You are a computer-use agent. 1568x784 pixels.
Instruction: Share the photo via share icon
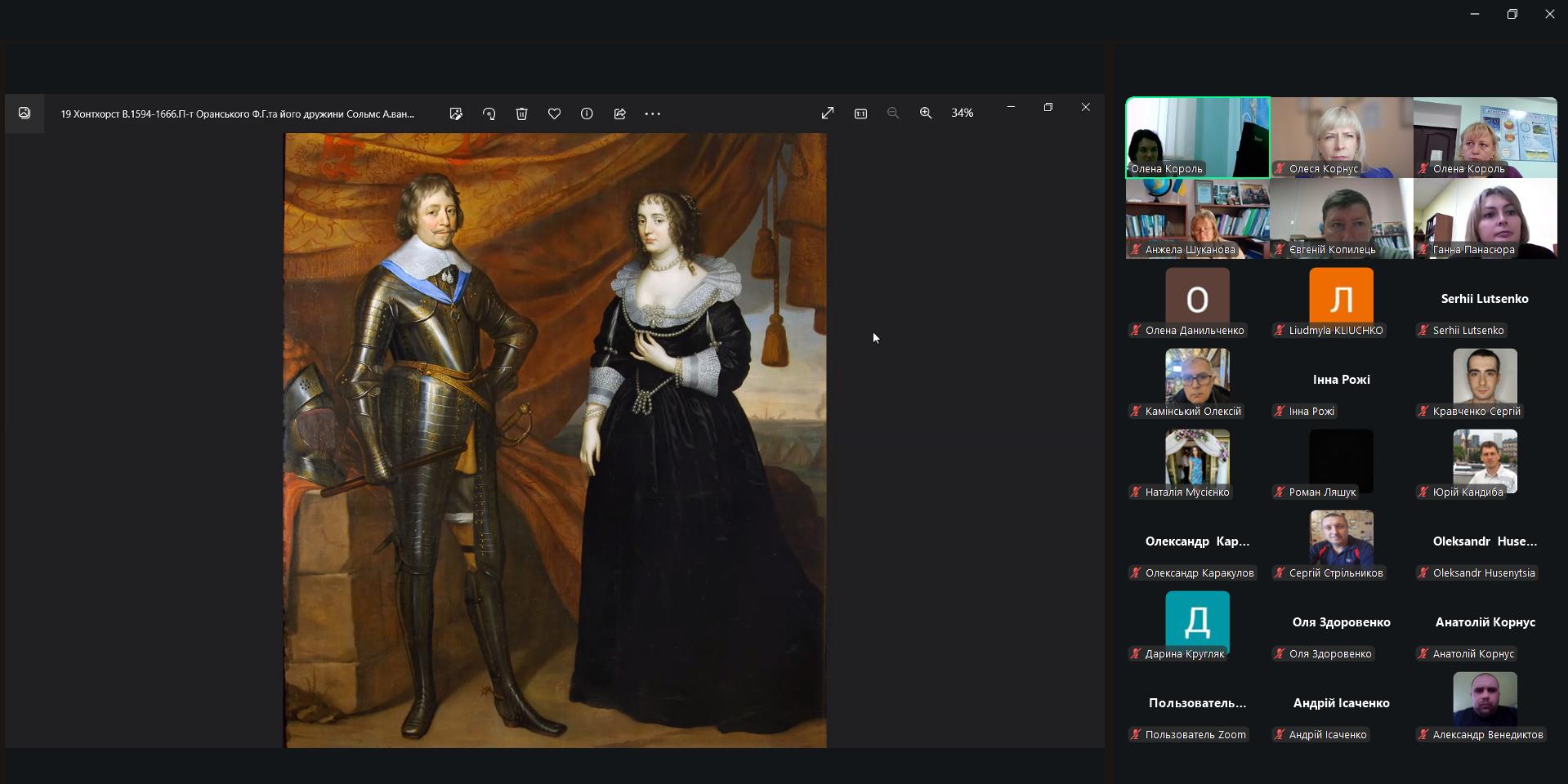tap(619, 114)
